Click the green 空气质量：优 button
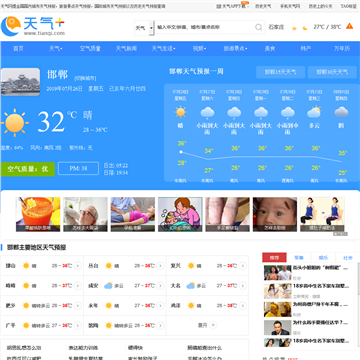 click(x=28, y=169)
